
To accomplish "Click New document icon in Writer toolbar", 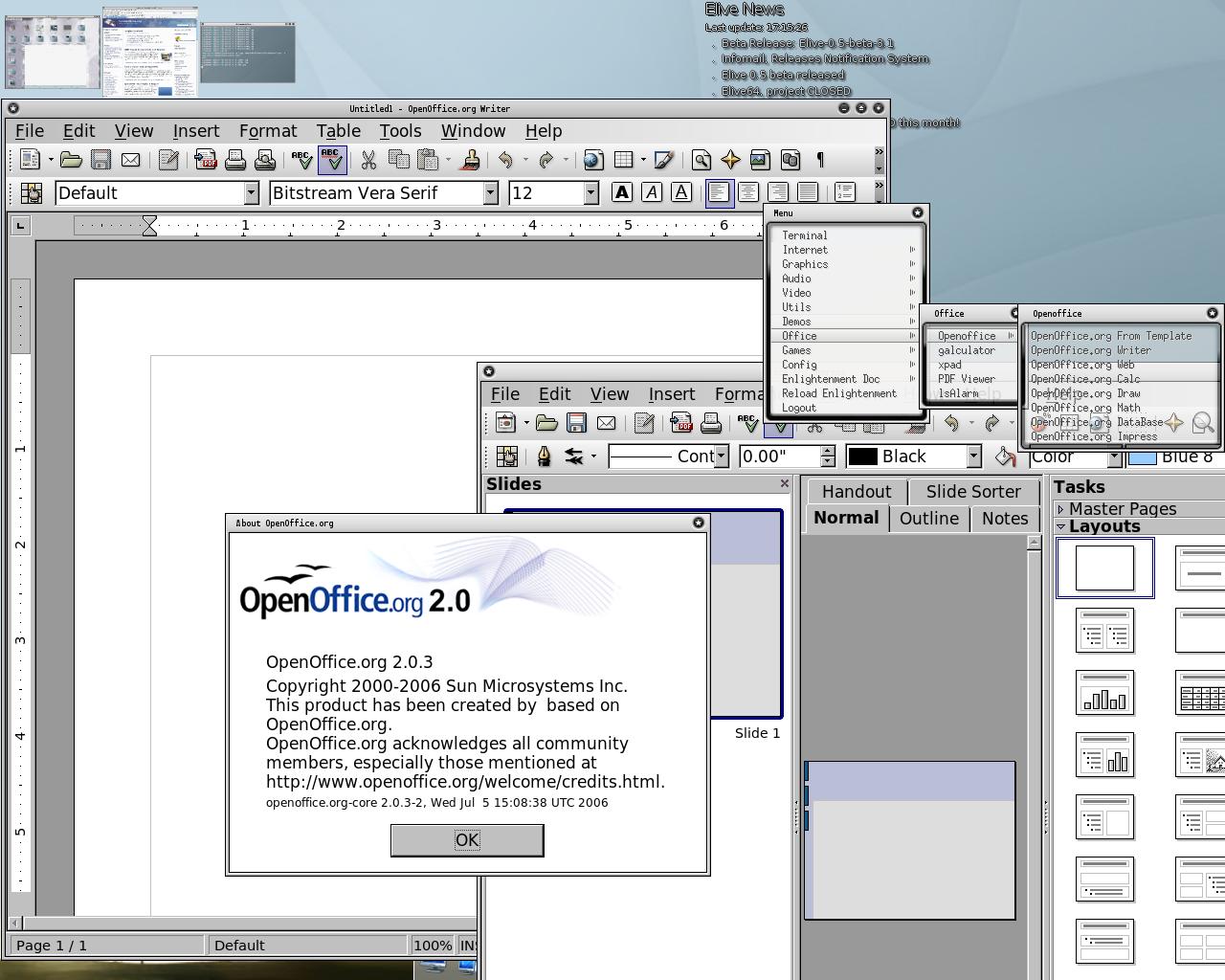I will (30, 160).
